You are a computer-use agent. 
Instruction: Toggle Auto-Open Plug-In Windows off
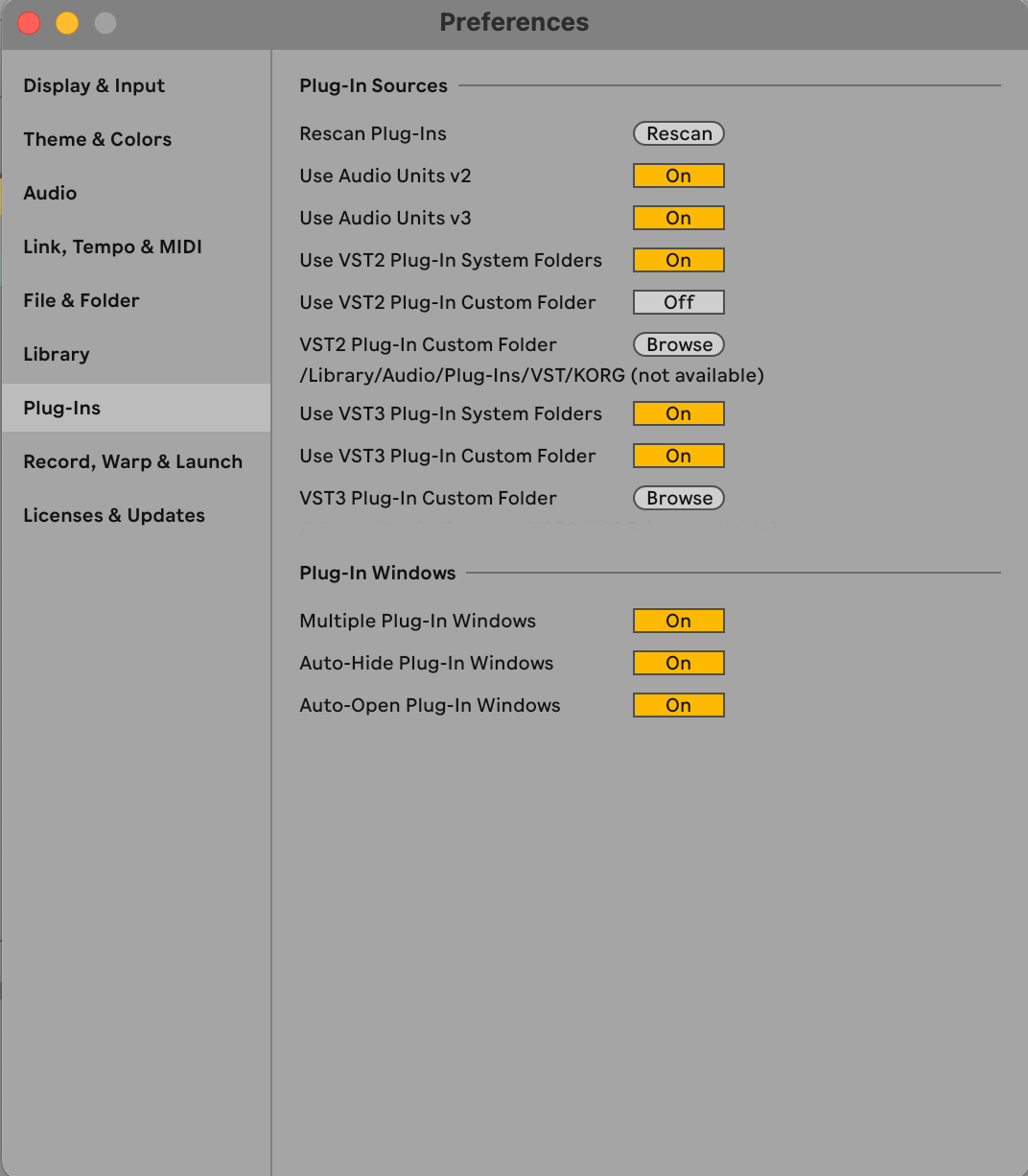(x=678, y=705)
